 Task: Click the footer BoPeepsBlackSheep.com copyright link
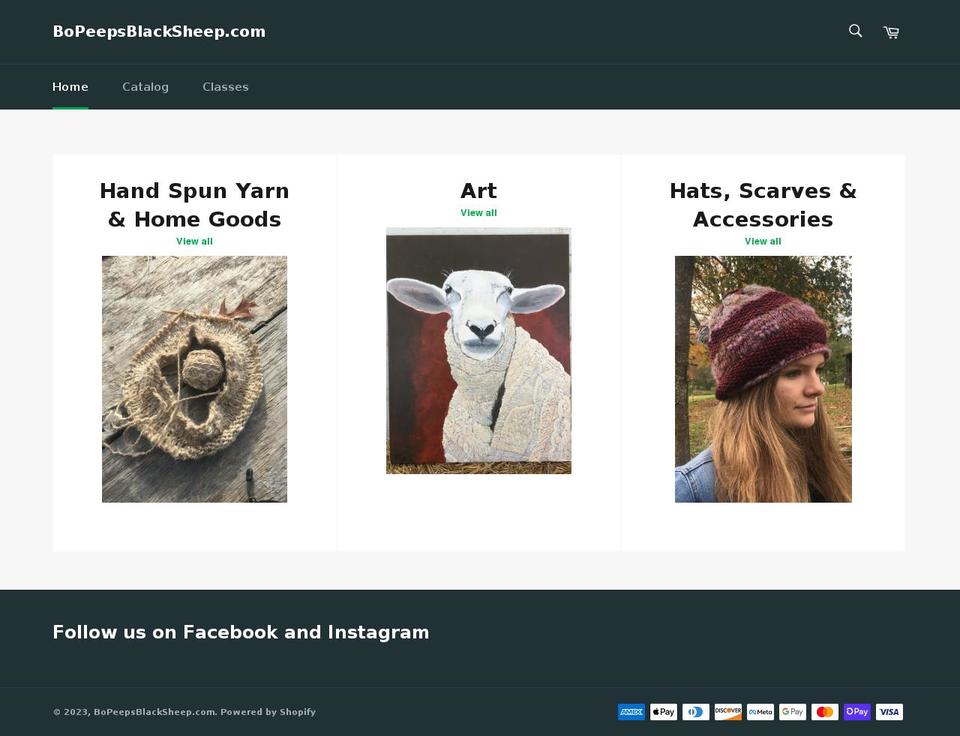pyautogui.click(x=154, y=712)
